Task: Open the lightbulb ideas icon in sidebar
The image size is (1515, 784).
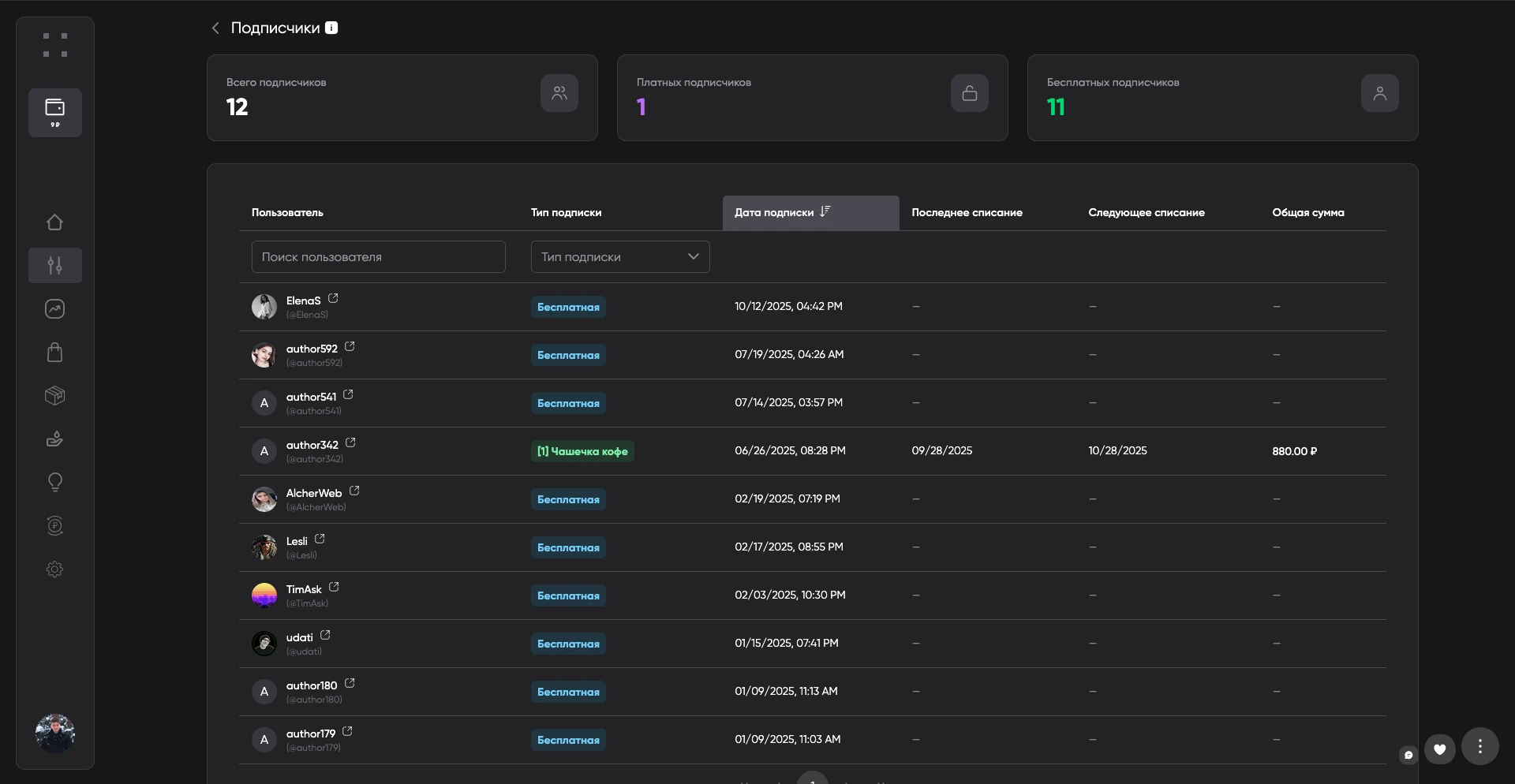Action: 54,482
